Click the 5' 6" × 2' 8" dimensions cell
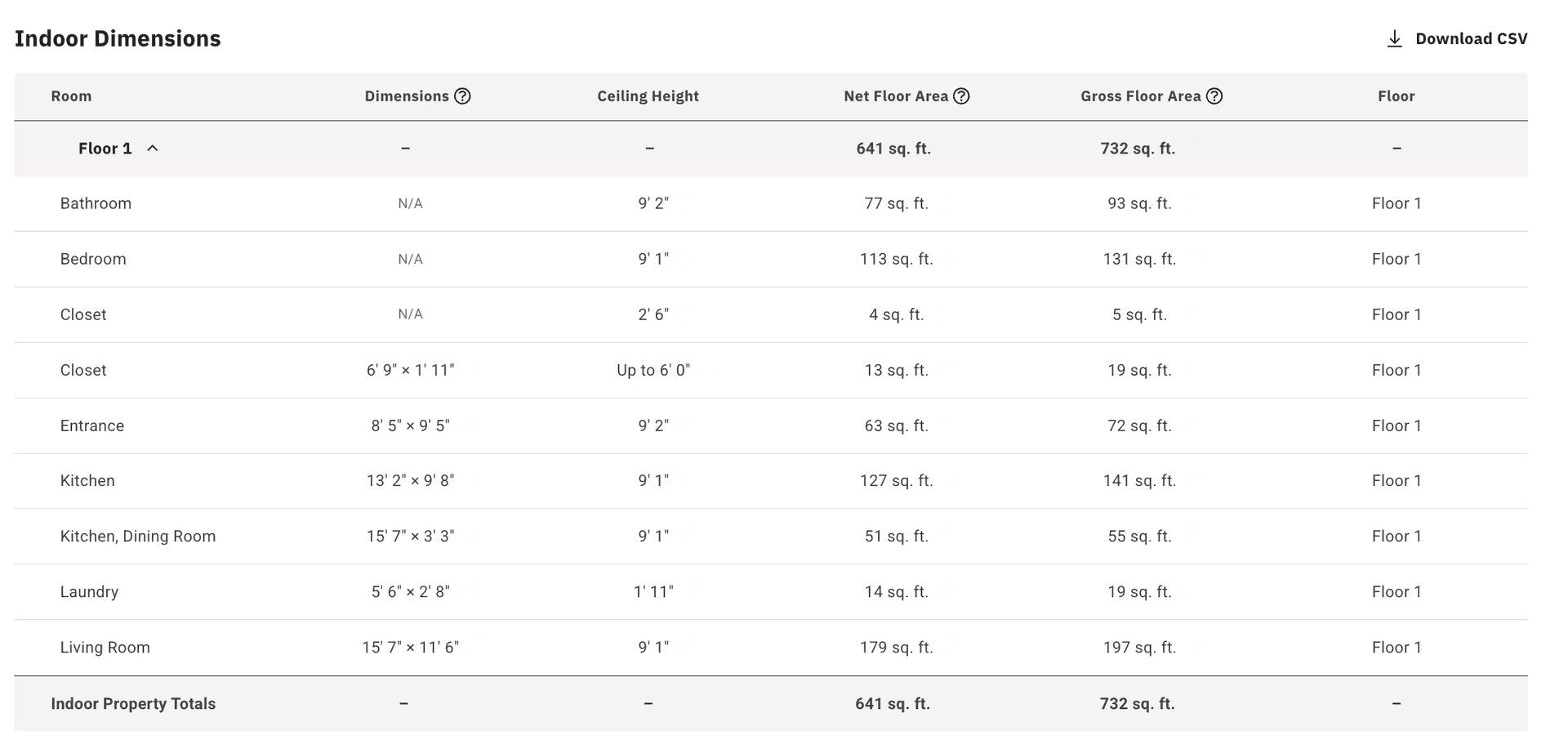Viewport: 1568px width, 744px height. (410, 592)
